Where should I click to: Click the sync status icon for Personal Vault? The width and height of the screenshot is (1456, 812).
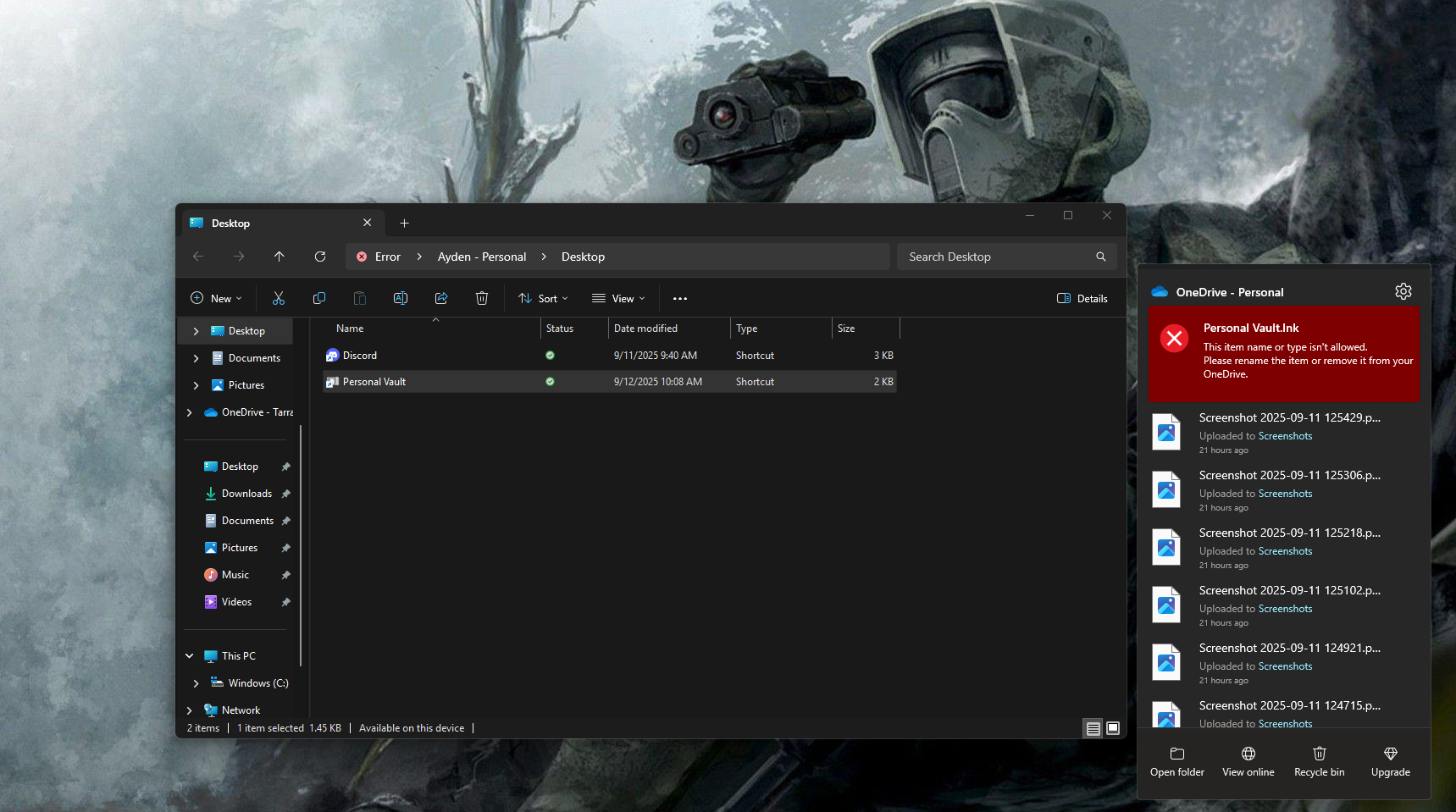coord(551,382)
